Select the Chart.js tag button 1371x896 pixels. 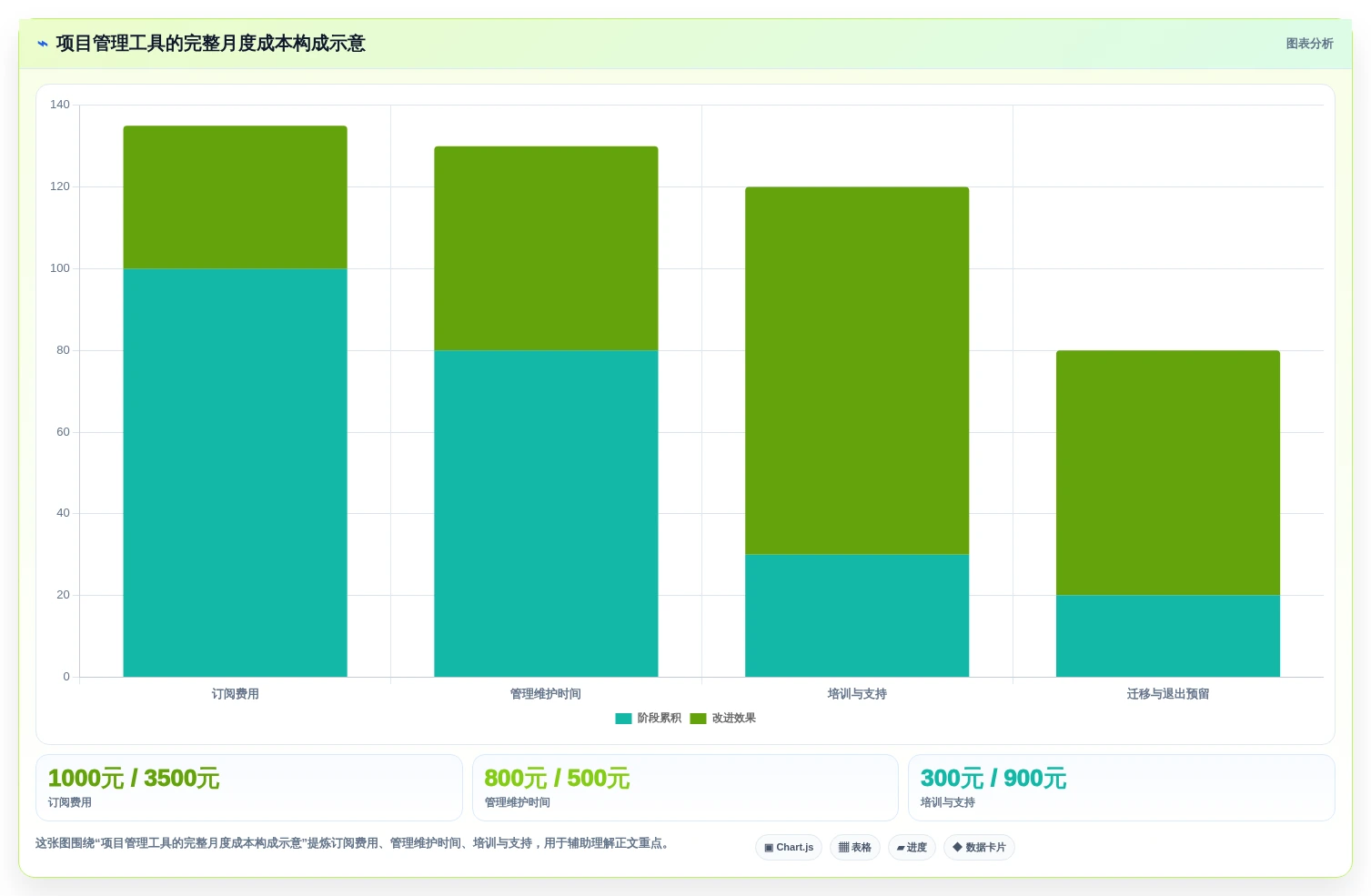click(x=789, y=848)
